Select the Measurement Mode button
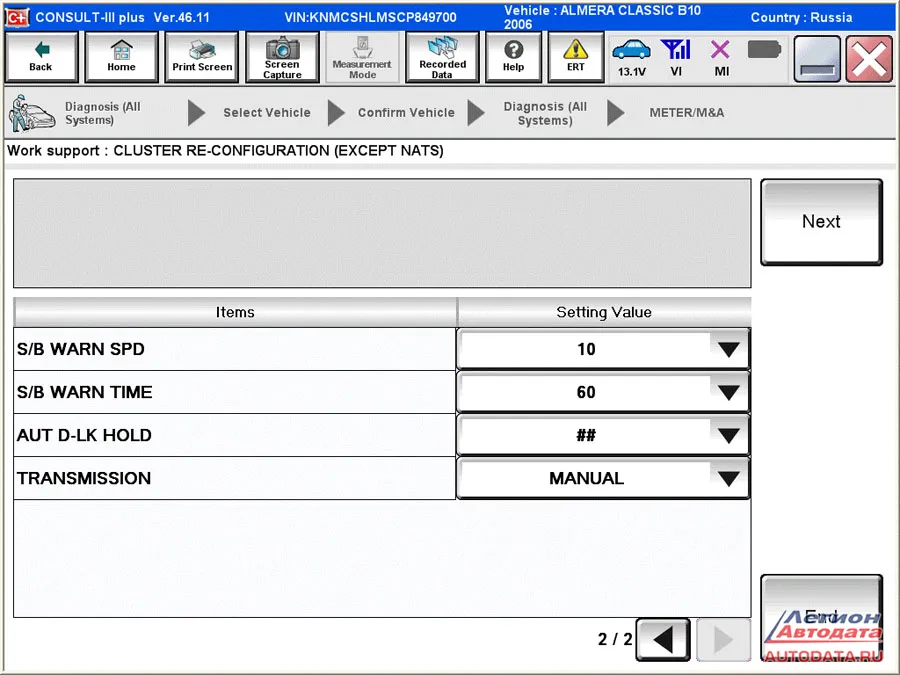This screenshot has width=900, height=675. tap(362, 57)
